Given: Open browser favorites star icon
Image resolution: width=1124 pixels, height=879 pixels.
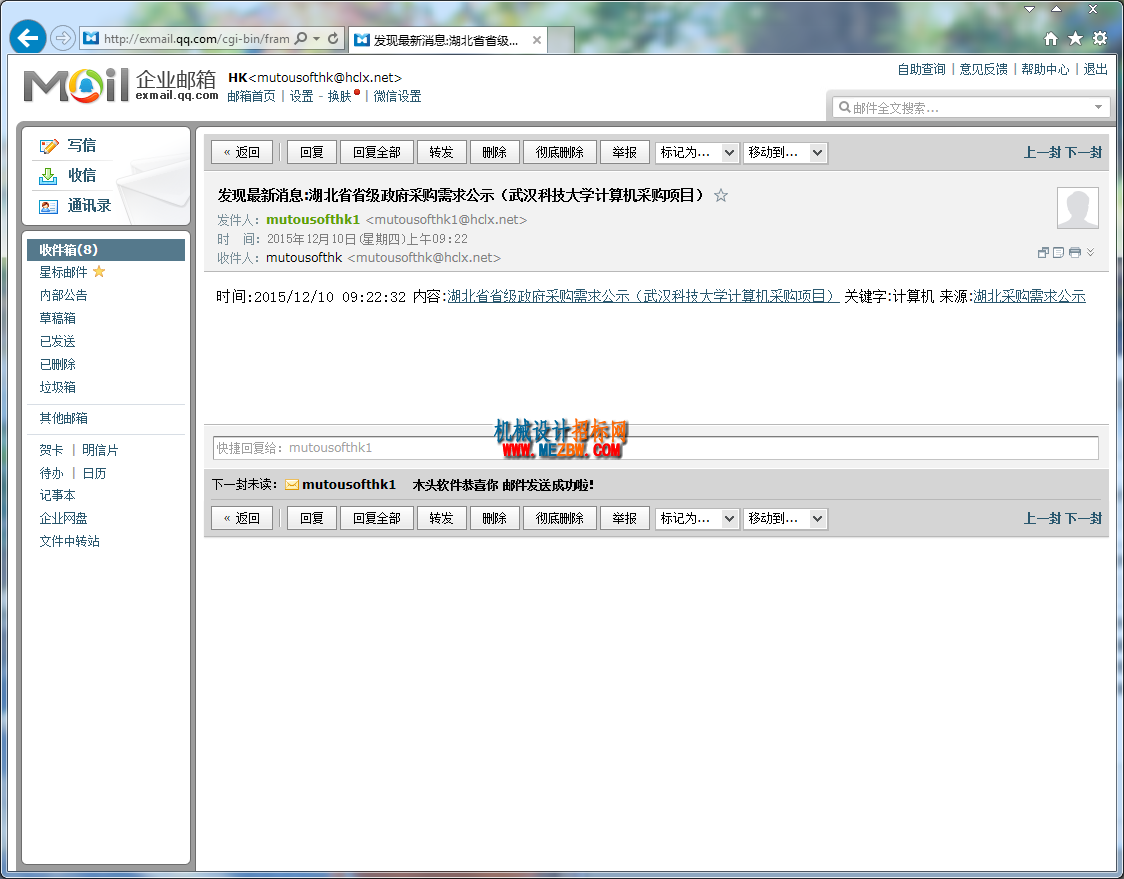Looking at the screenshot, I should click(1075, 39).
